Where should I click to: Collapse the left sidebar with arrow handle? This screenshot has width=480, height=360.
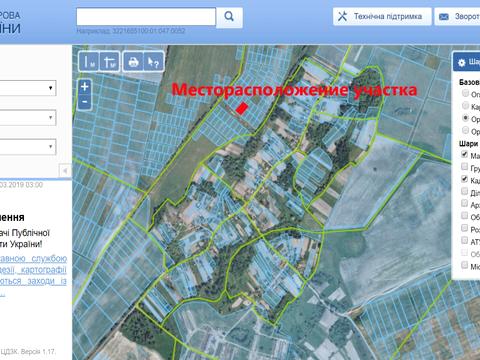pyautogui.click(x=65, y=171)
